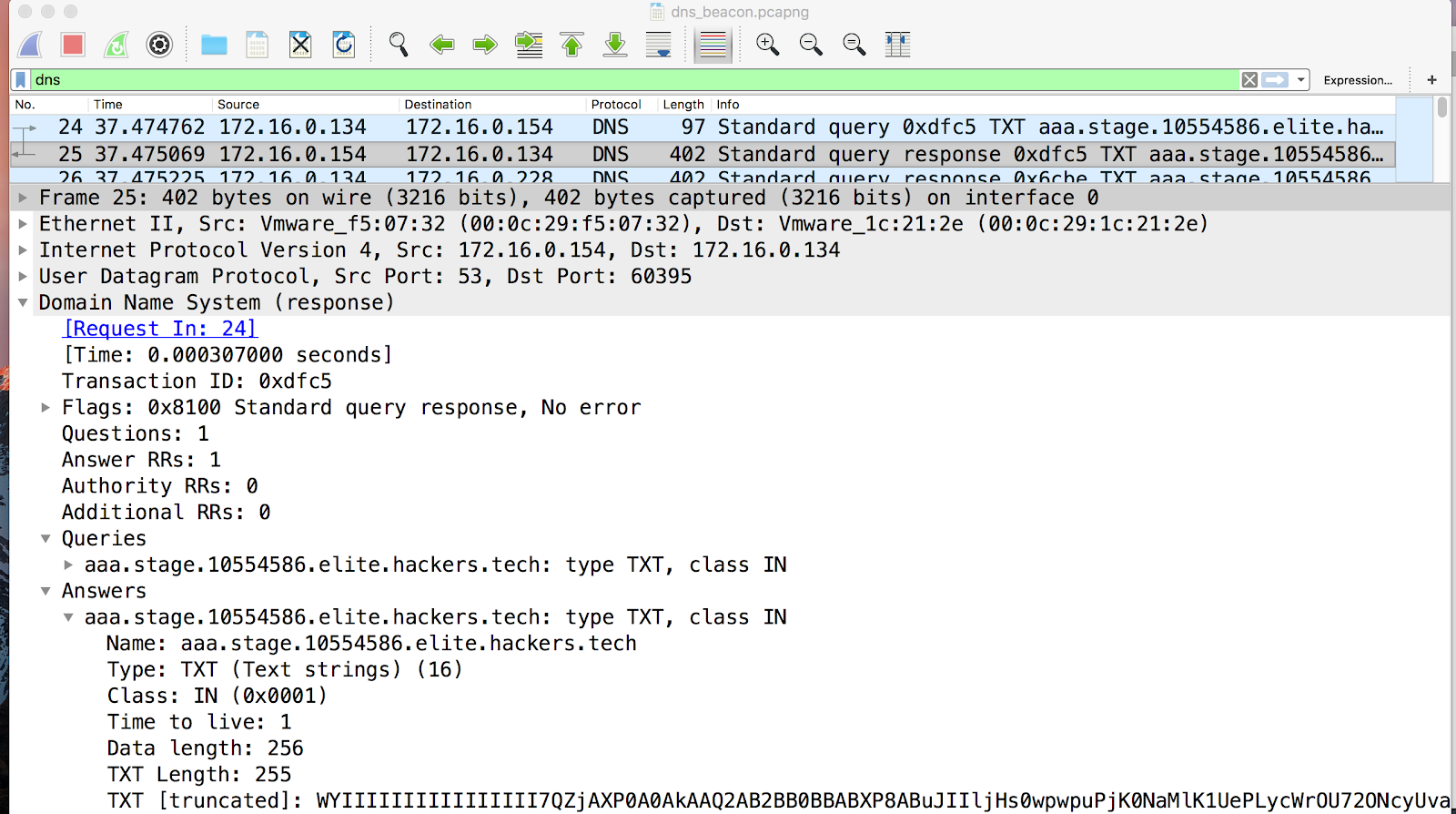Viewport: 1456px width, 814px height.
Task: Go back to previous packet arrow
Action: point(442,45)
